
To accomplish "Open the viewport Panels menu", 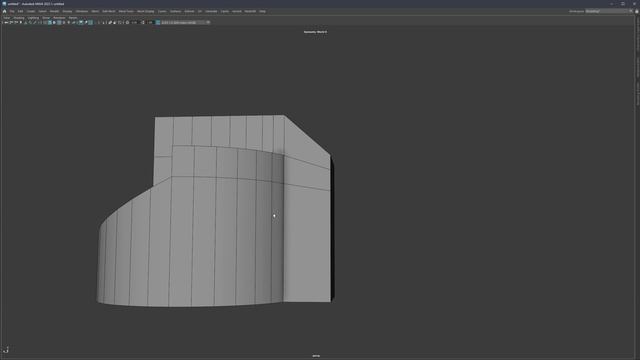I will 73,18.
